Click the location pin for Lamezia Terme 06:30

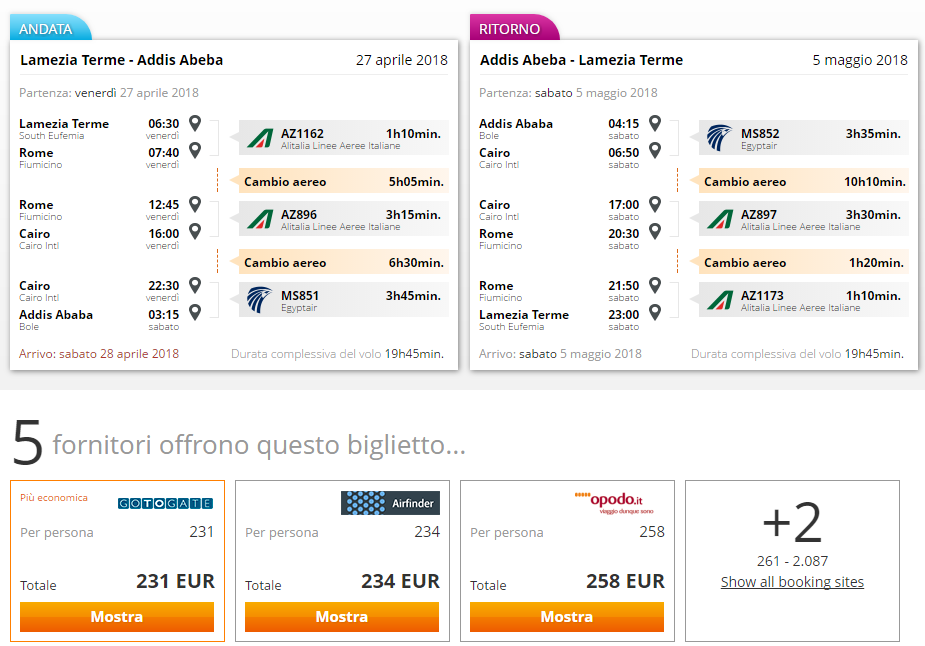click(x=195, y=123)
